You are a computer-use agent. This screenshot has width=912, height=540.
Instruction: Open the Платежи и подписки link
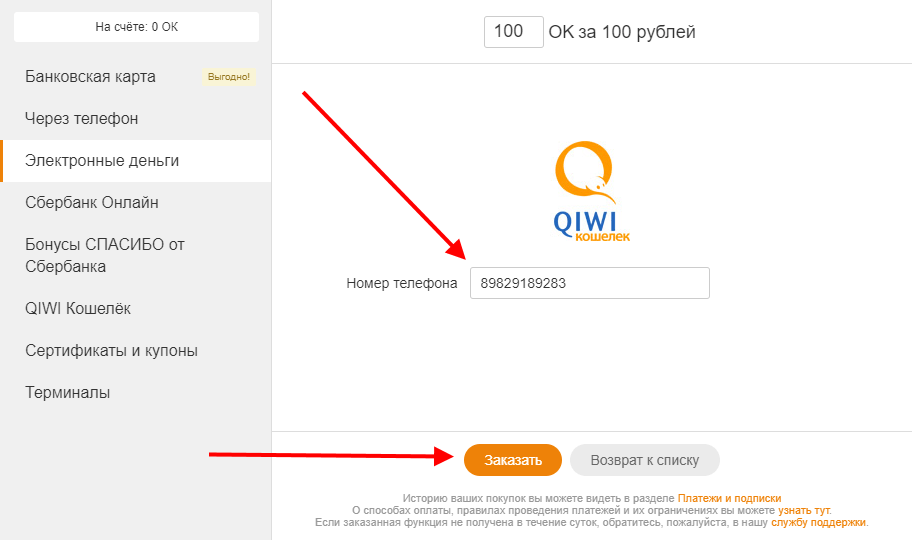click(x=729, y=498)
